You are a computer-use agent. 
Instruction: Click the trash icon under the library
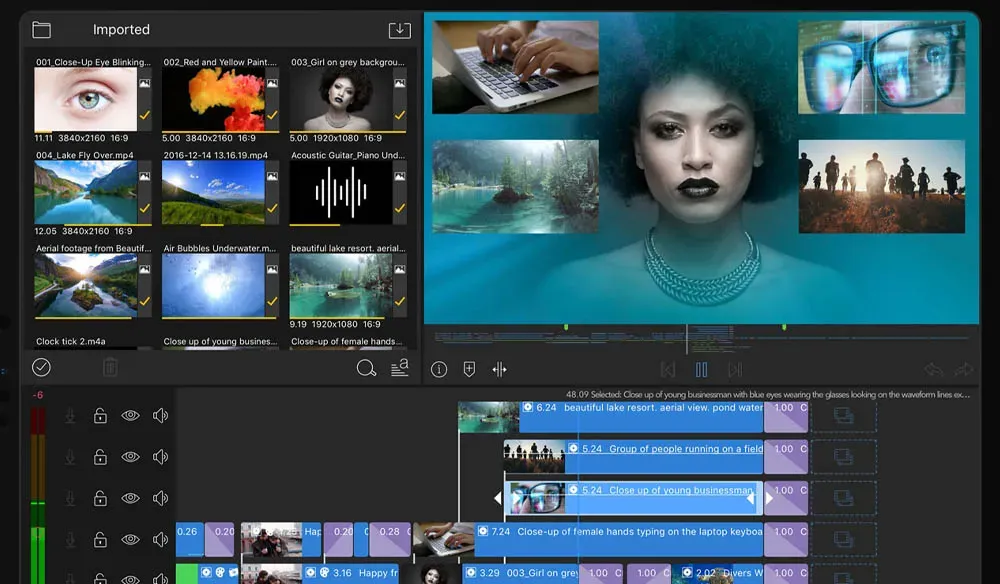point(110,367)
